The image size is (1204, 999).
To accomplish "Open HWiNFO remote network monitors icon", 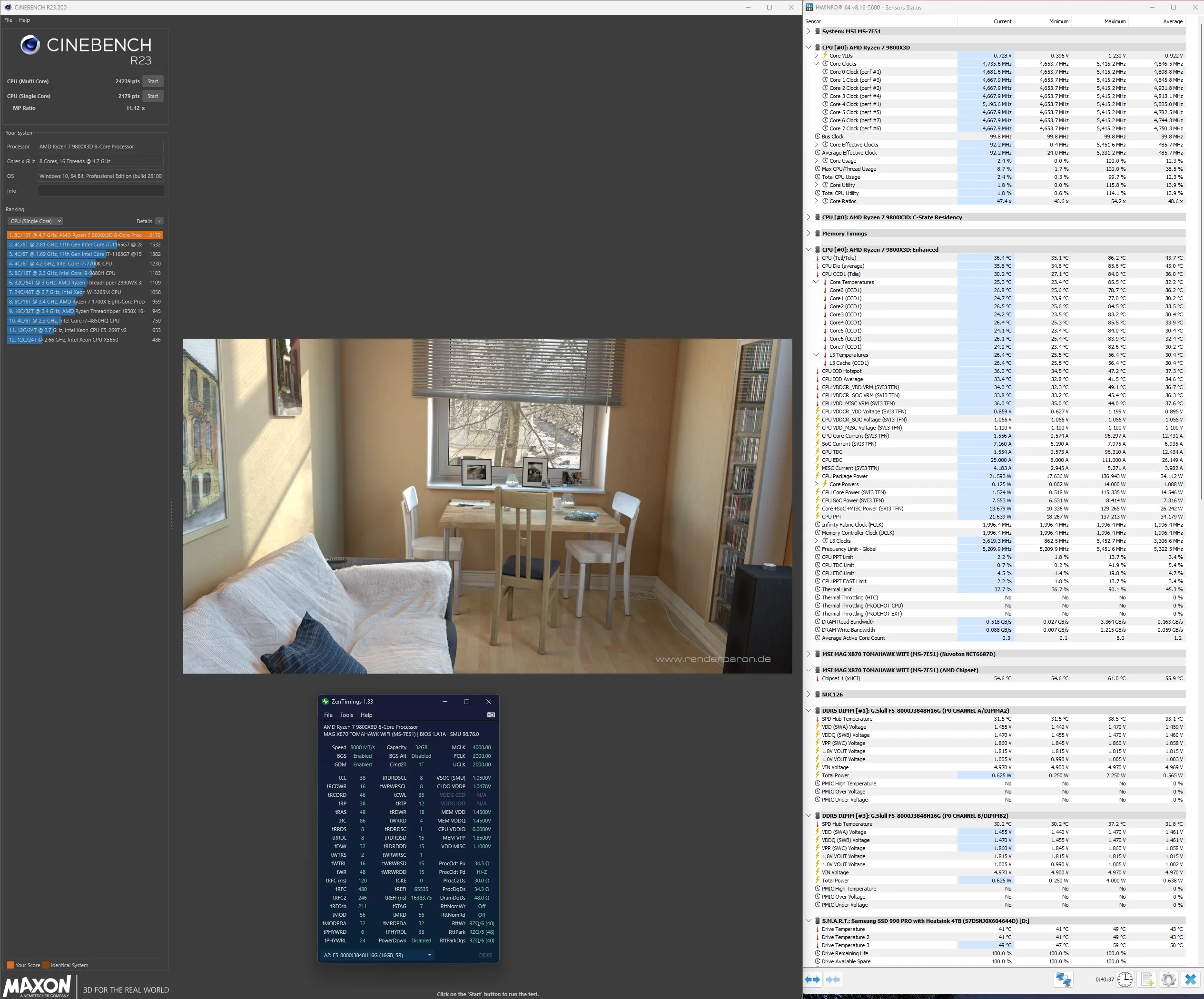I will (1063, 979).
